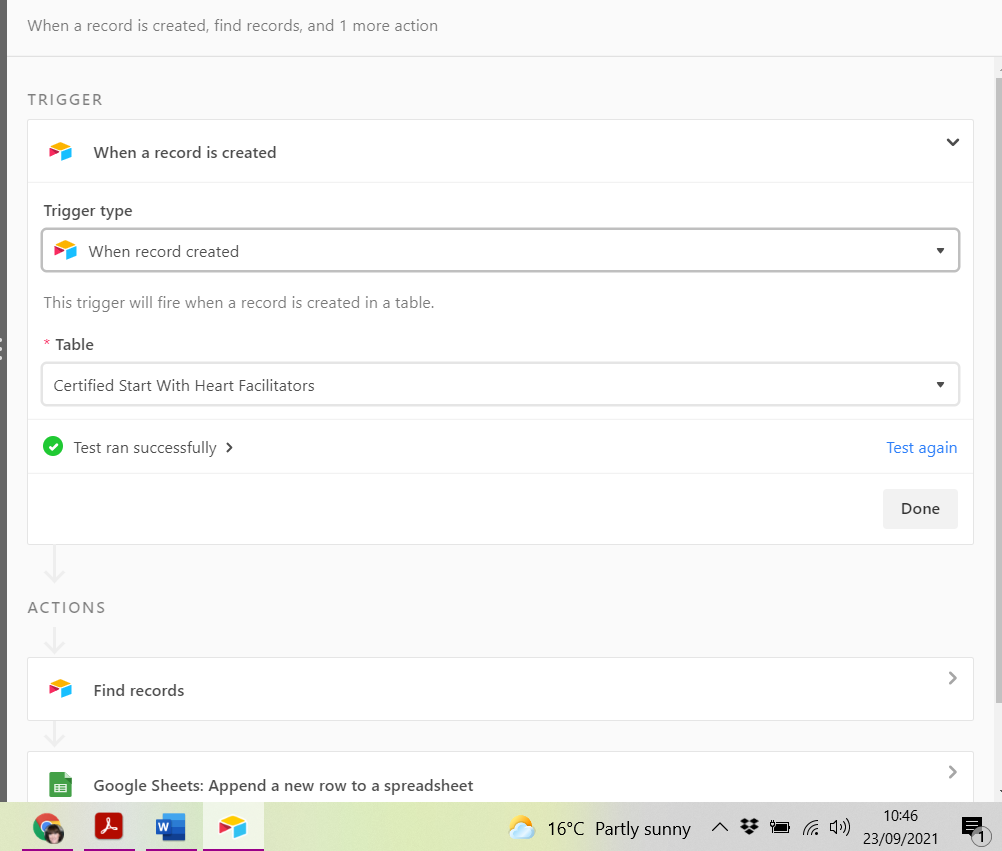Expand the Find records action

[952, 678]
